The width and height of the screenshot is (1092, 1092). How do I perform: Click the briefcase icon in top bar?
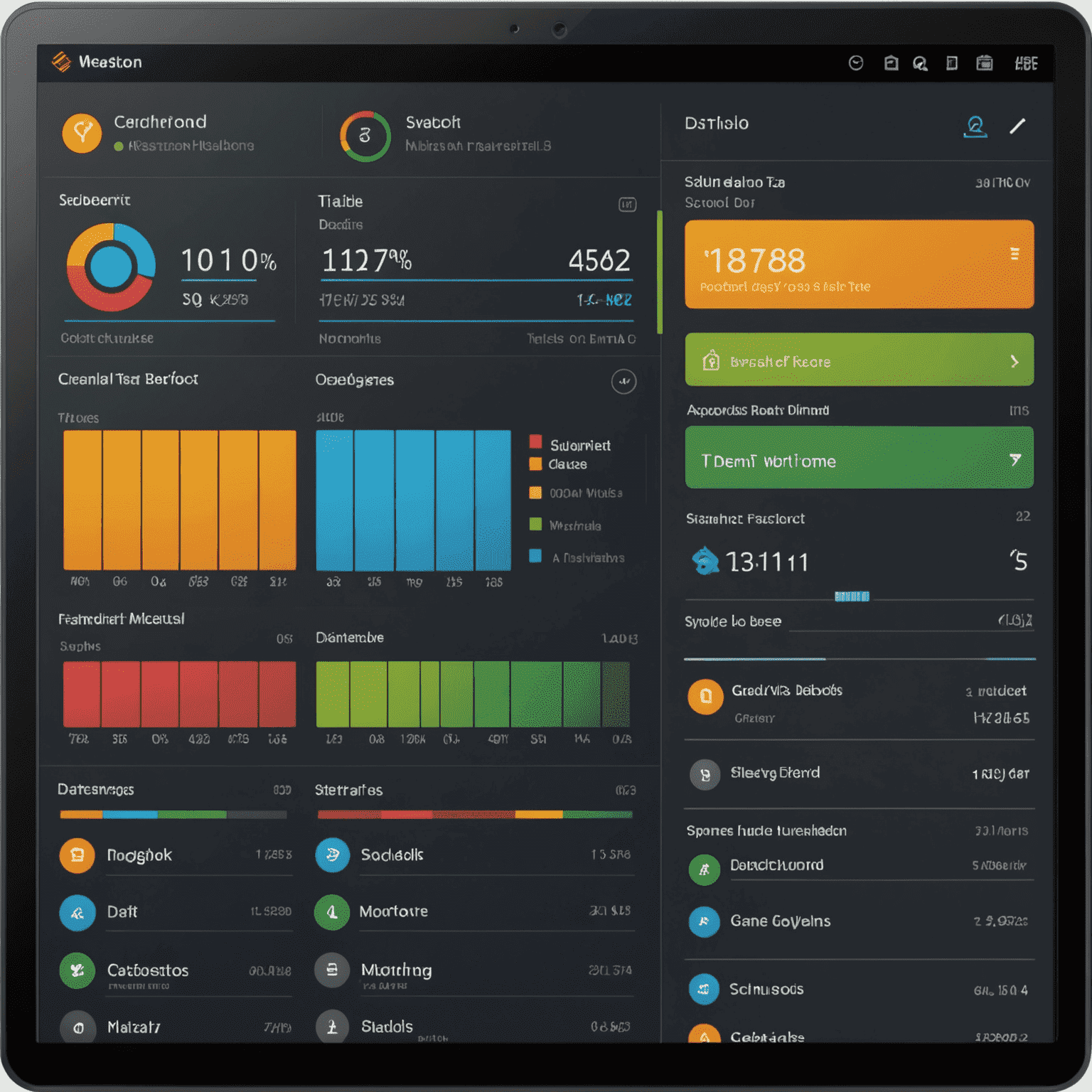click(891, 63)
